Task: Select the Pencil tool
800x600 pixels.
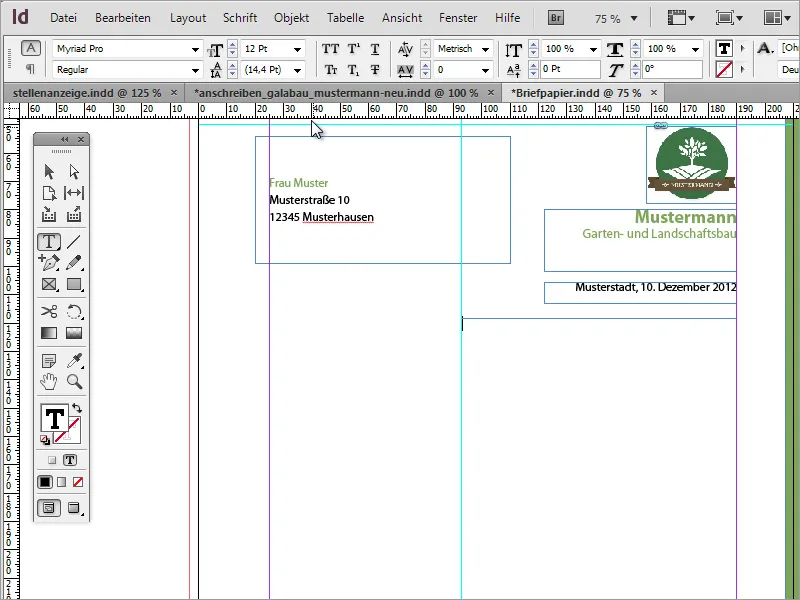Action: point(74,262)
